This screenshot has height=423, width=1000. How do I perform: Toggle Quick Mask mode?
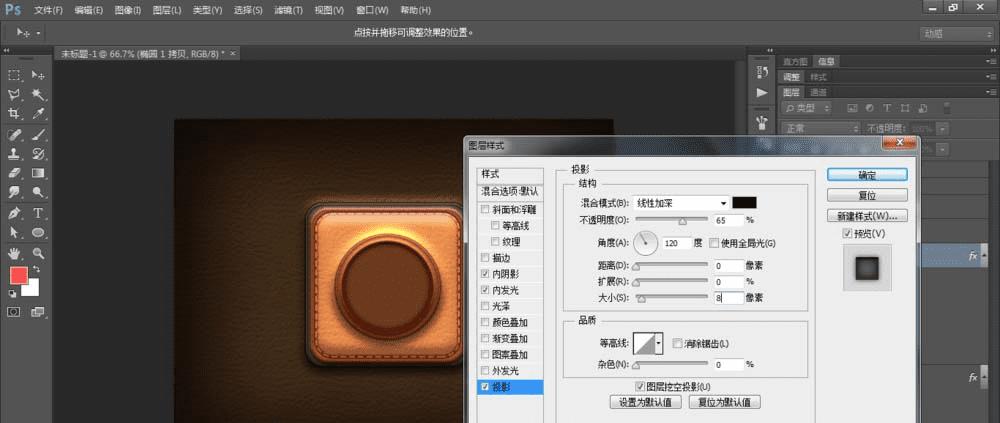14,312
